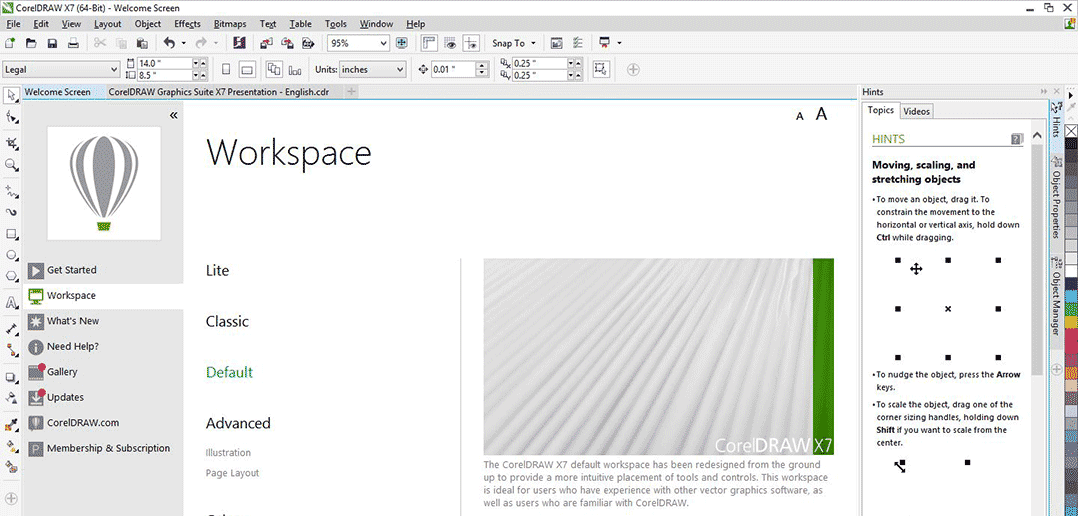Open the Object Properties docker tab

[1057, 197]
